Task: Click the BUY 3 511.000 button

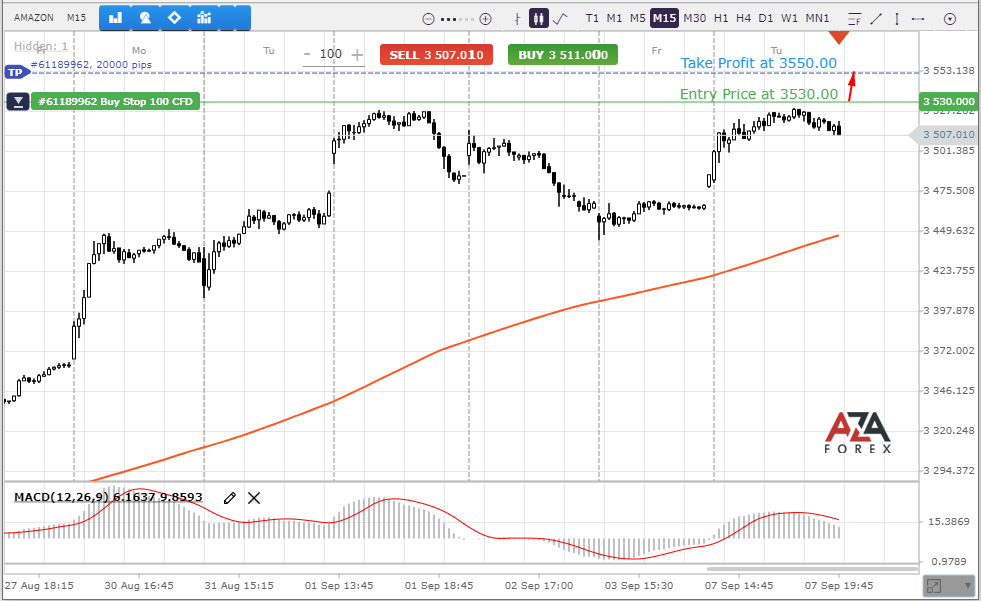Action: pyautogui.click(x=563, y=54)
